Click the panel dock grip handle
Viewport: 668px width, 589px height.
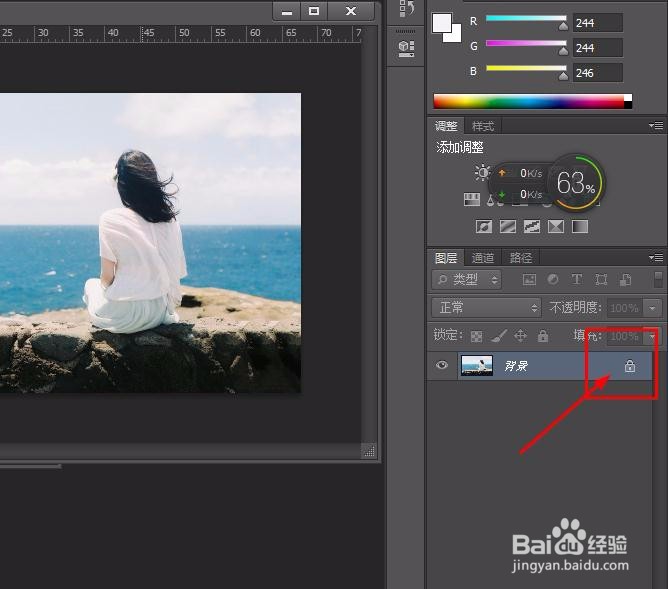coord(406,31)
